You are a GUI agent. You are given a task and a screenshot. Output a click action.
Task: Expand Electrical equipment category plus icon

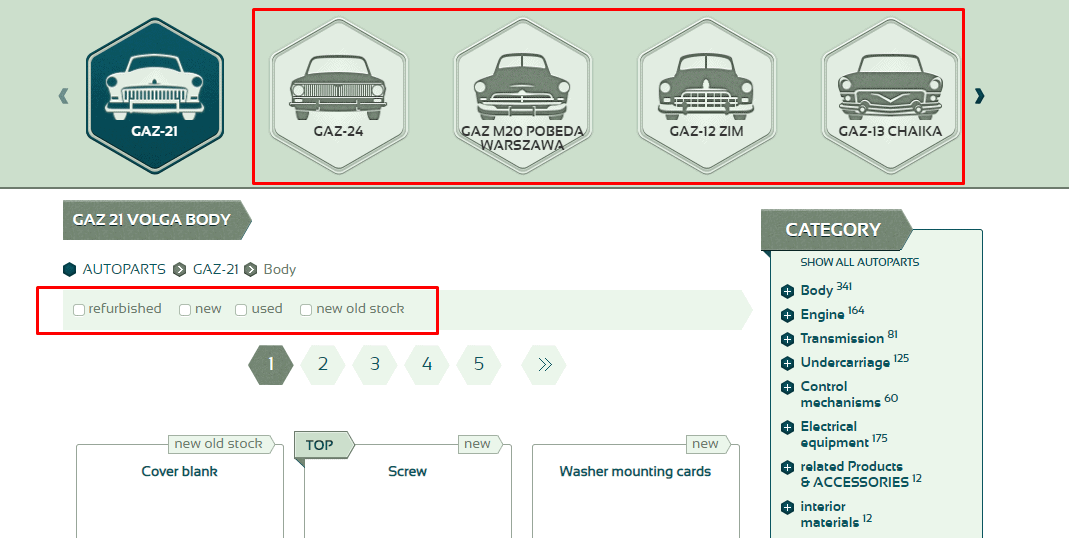[x=787, y=428]
